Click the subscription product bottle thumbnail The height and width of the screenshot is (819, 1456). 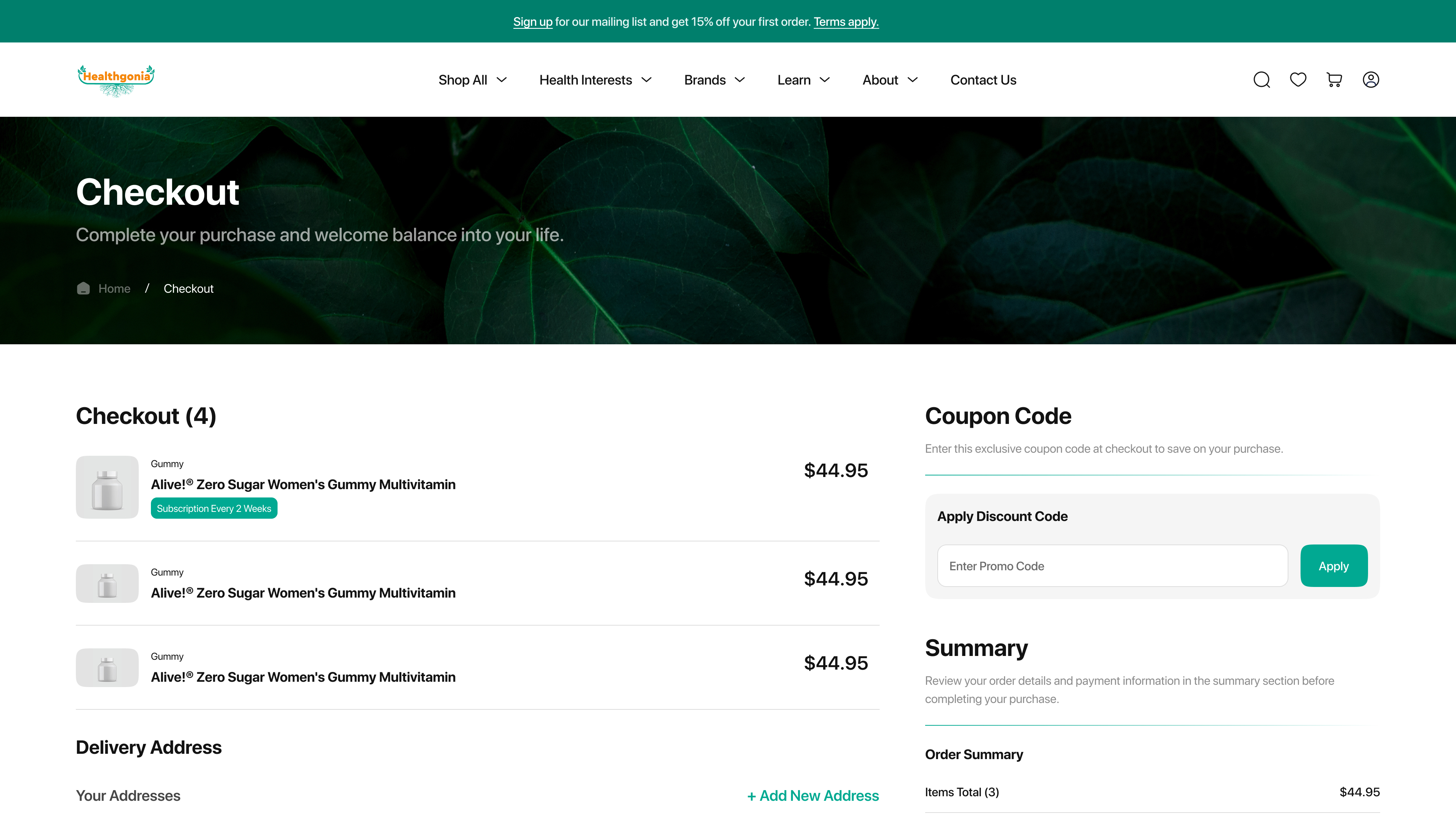(107, 486)
